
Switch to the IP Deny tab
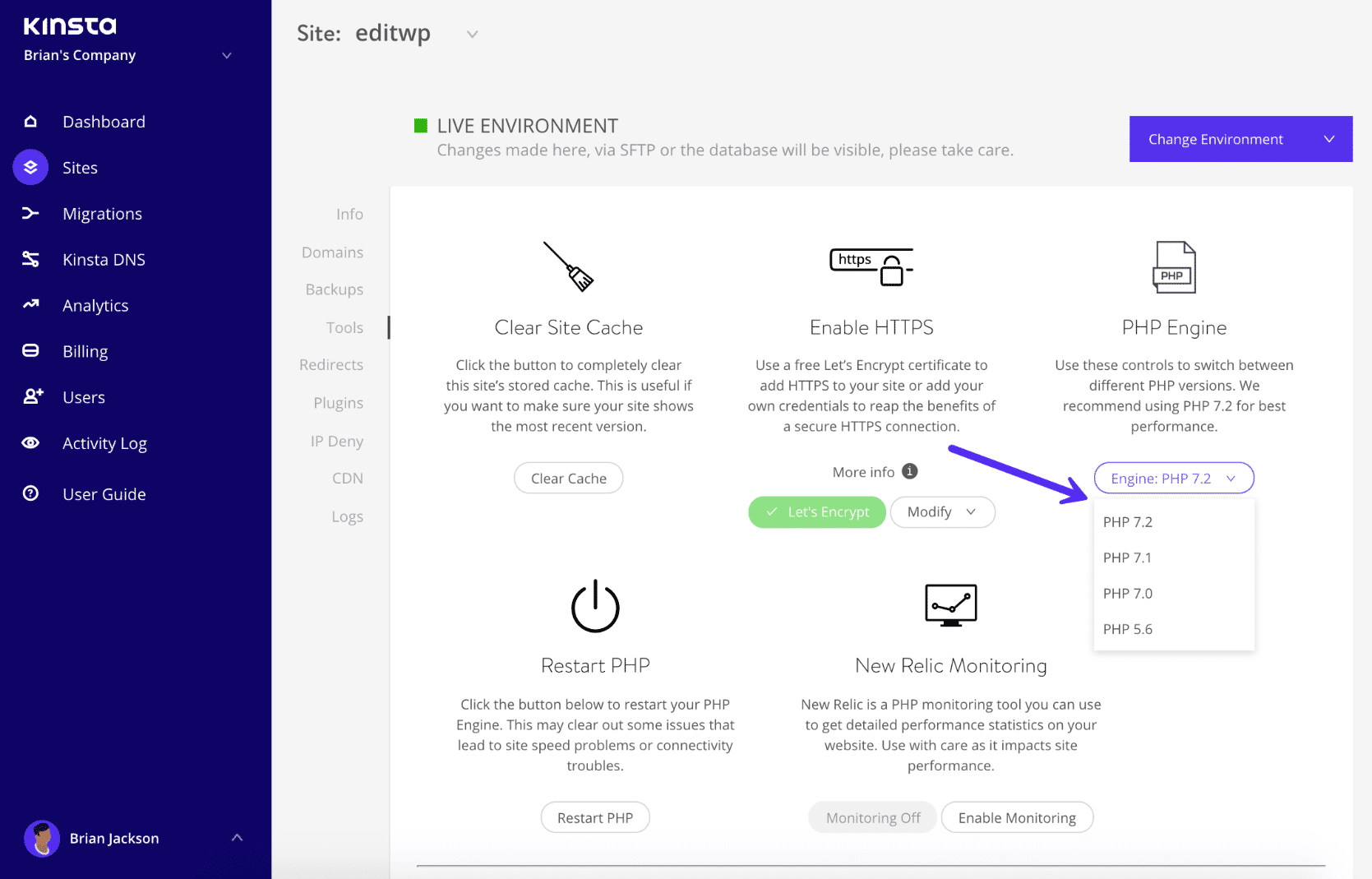(x=337, y=441)
